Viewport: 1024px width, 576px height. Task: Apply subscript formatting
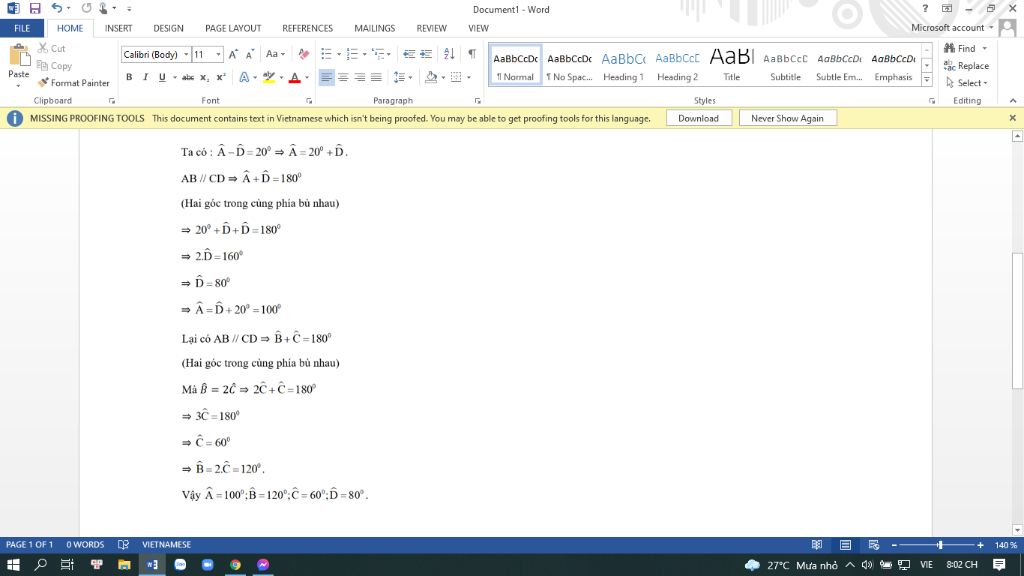204,77
